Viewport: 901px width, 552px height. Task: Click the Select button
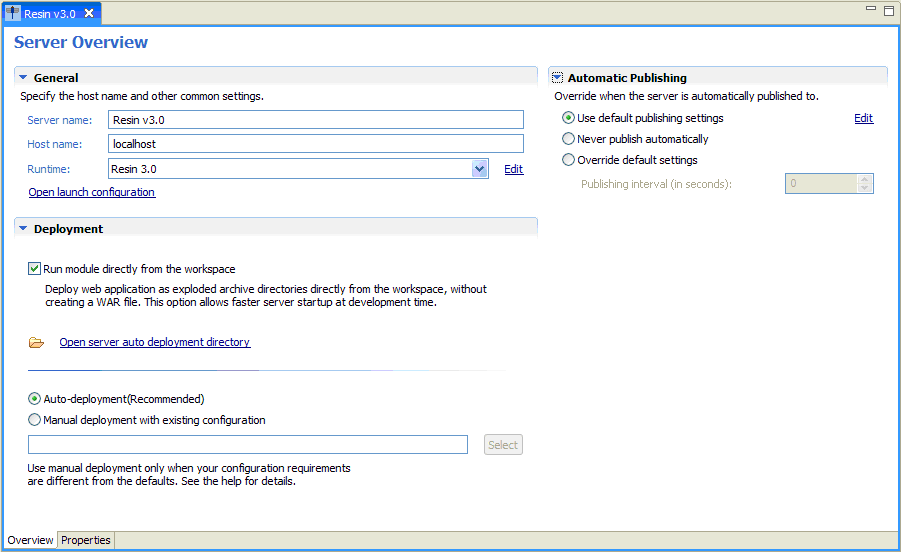pos(503,445)
